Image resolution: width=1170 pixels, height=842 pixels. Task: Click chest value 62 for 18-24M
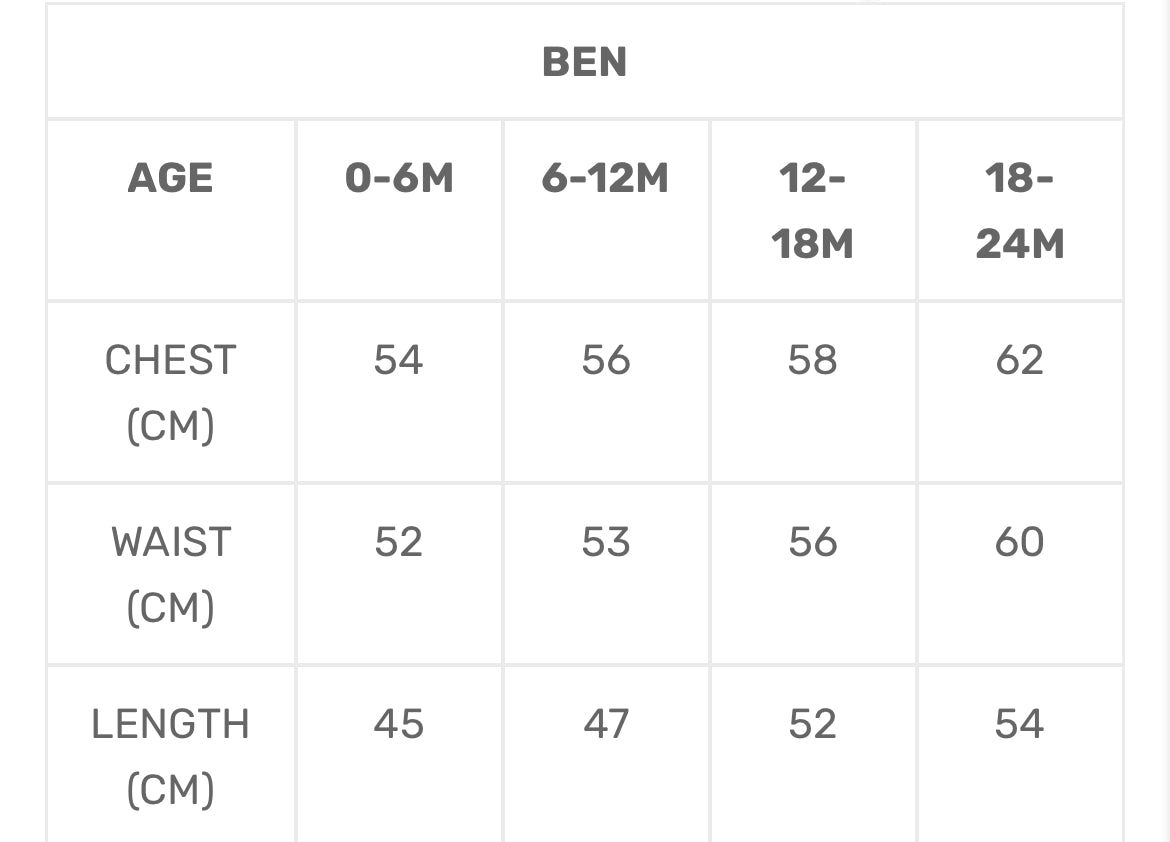tap(1020, 360)
